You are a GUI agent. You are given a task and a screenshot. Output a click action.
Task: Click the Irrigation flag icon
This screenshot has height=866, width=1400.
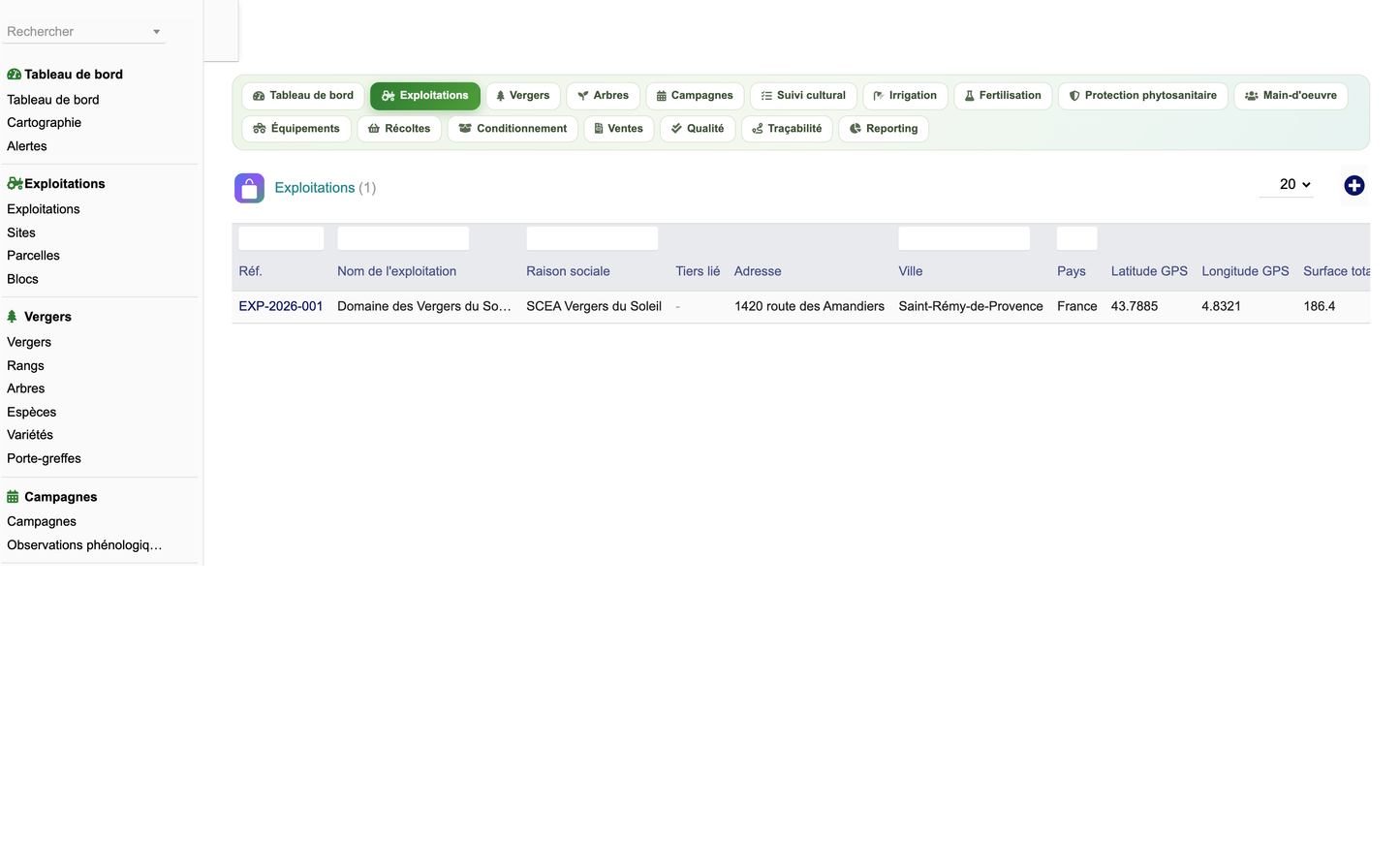[878, 96]
